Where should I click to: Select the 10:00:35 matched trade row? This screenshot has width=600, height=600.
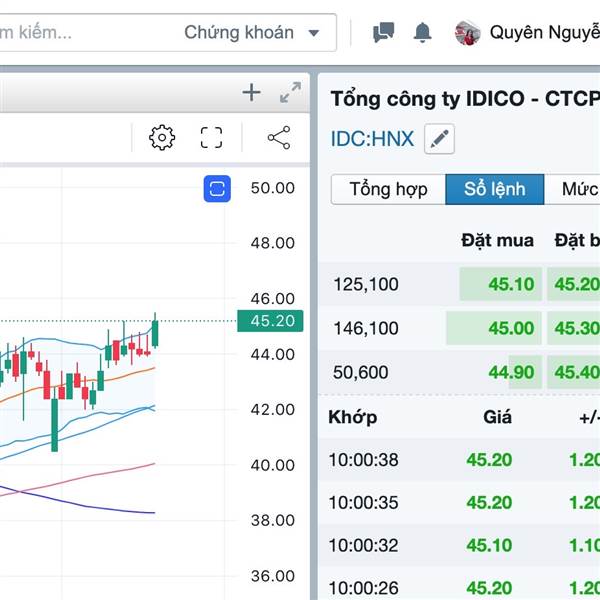tap(459, 503)
